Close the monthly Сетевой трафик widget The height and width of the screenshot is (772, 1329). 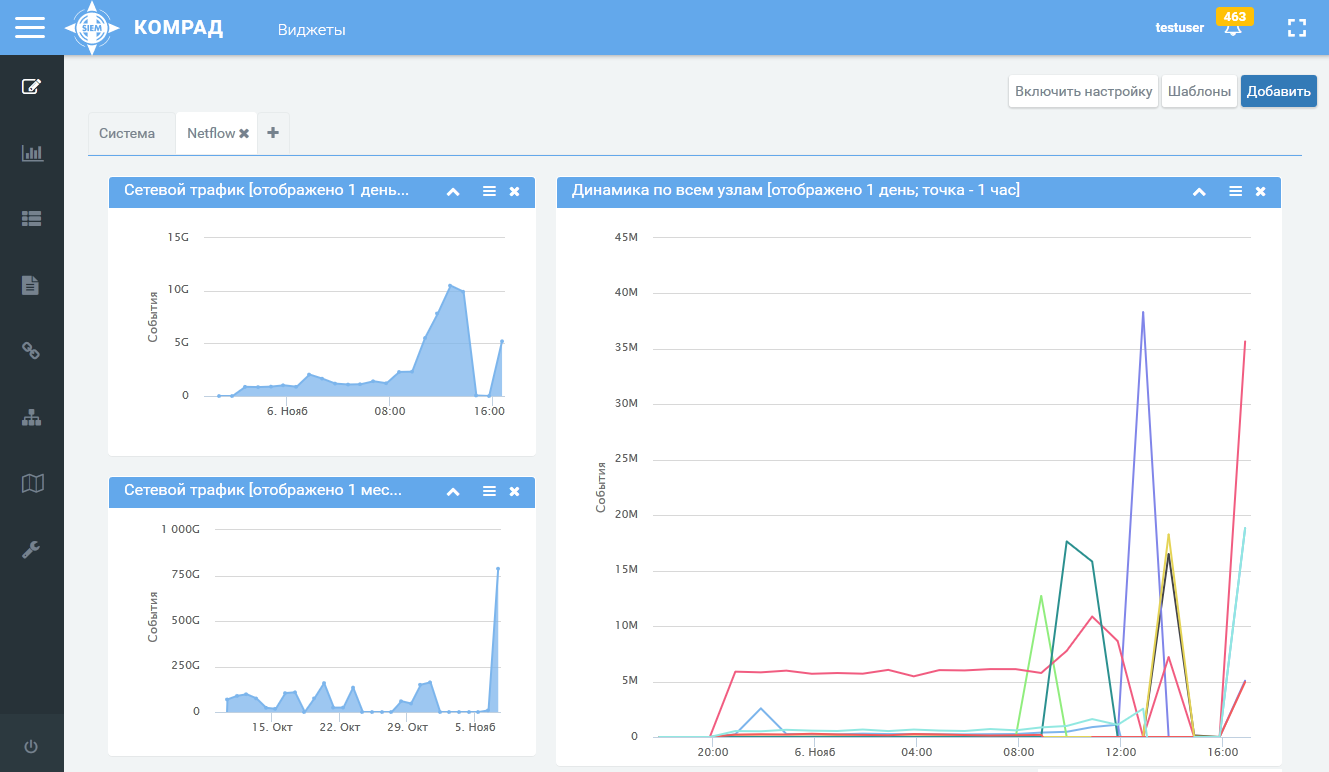(x=514, y=491)
